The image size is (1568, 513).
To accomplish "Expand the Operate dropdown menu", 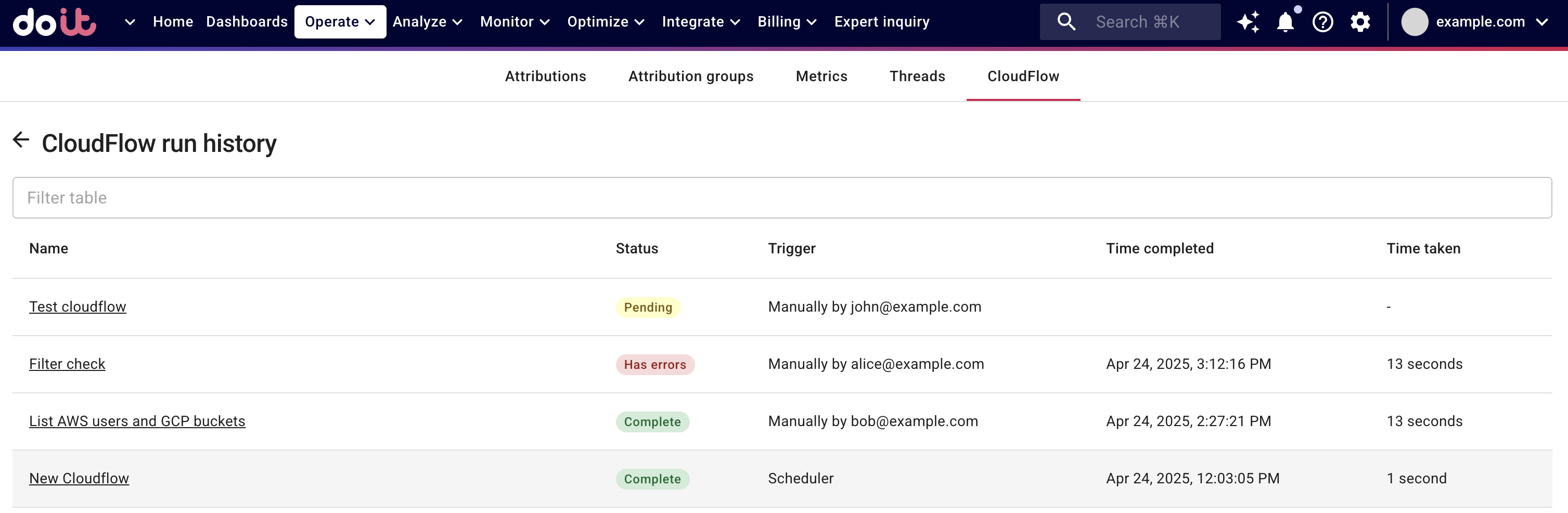I will coord(340,22).
